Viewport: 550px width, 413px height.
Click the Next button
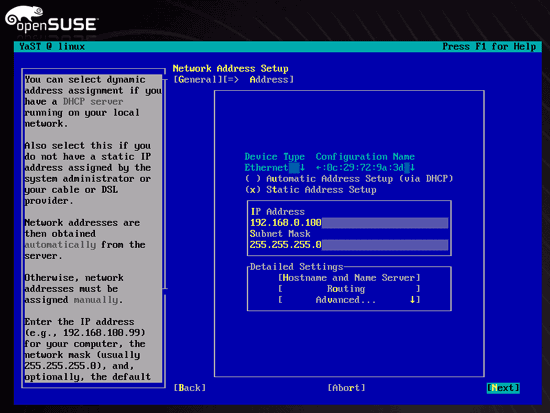tap(503, 388)
